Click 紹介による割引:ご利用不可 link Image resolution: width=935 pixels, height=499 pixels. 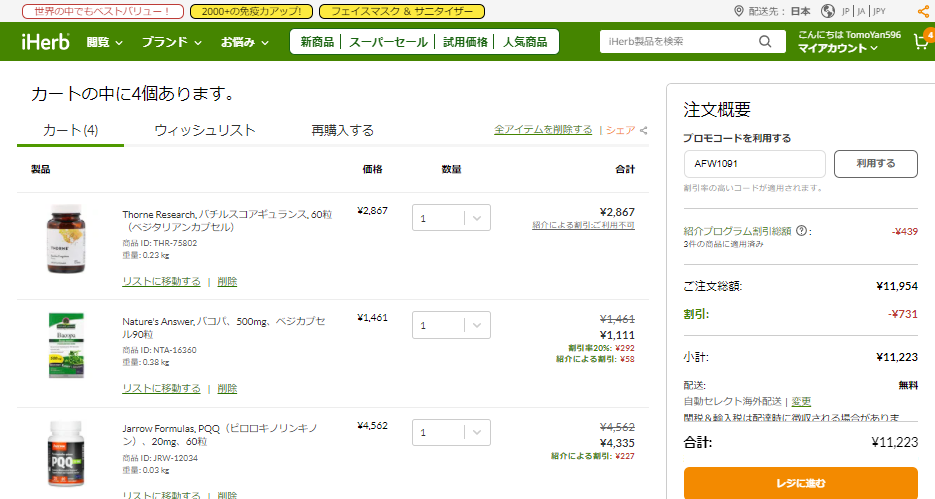(x=583, y=225)
